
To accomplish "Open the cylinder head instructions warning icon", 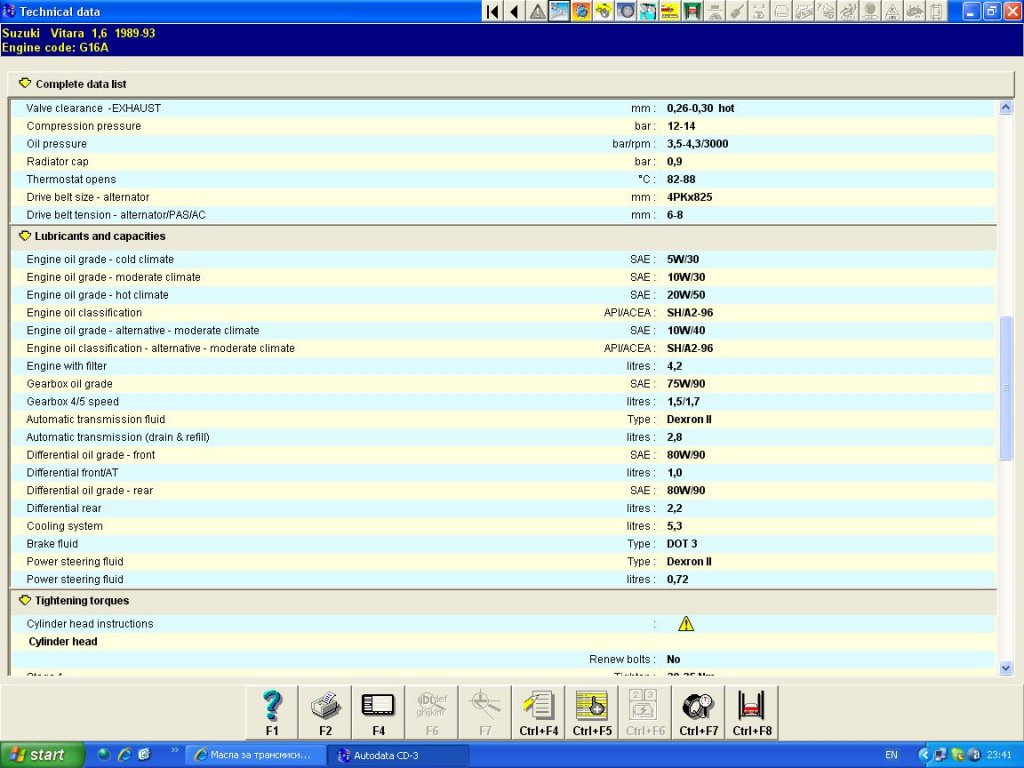I will (686, 624).
